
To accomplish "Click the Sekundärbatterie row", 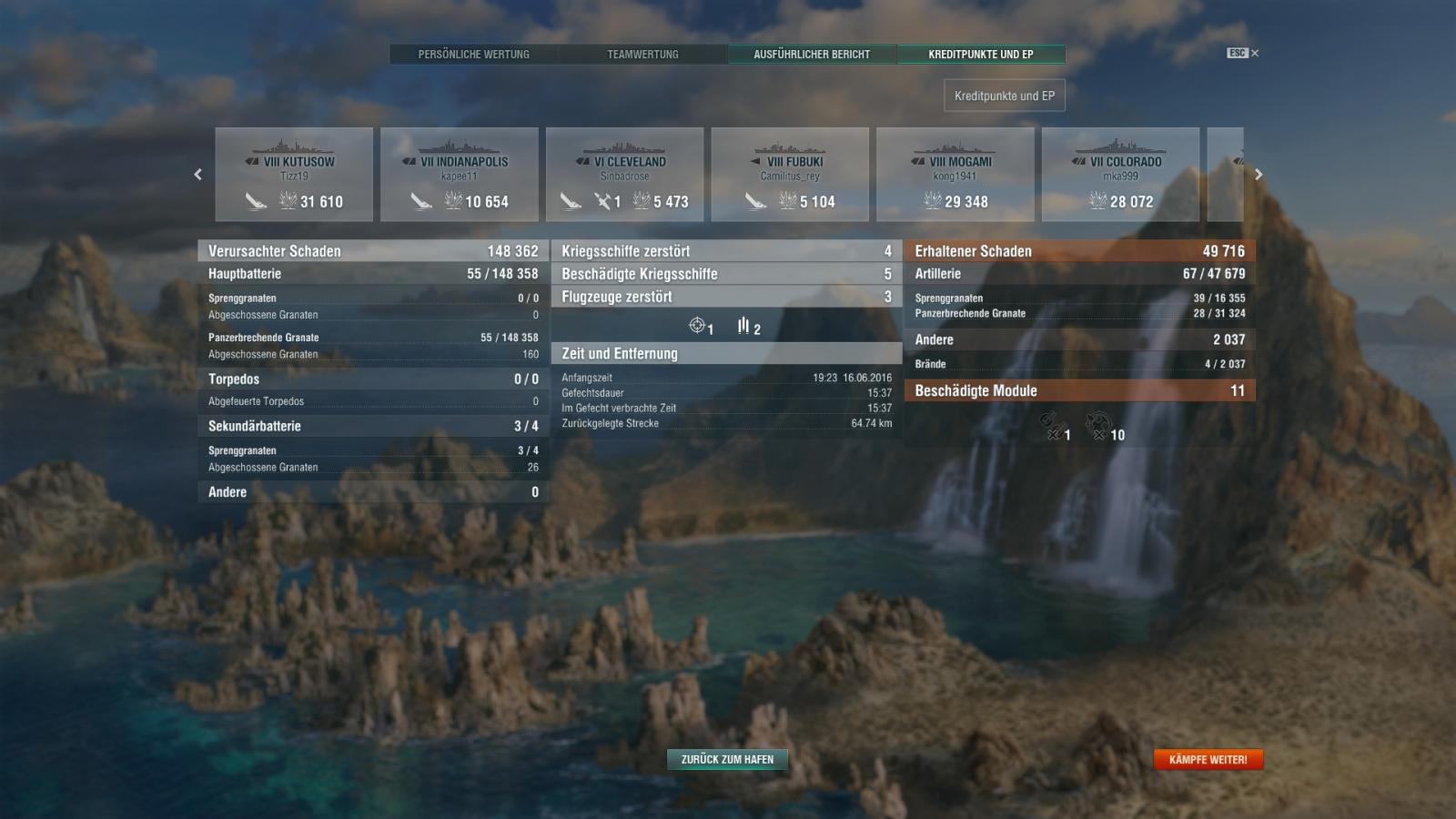I will (x=373, y=426).
